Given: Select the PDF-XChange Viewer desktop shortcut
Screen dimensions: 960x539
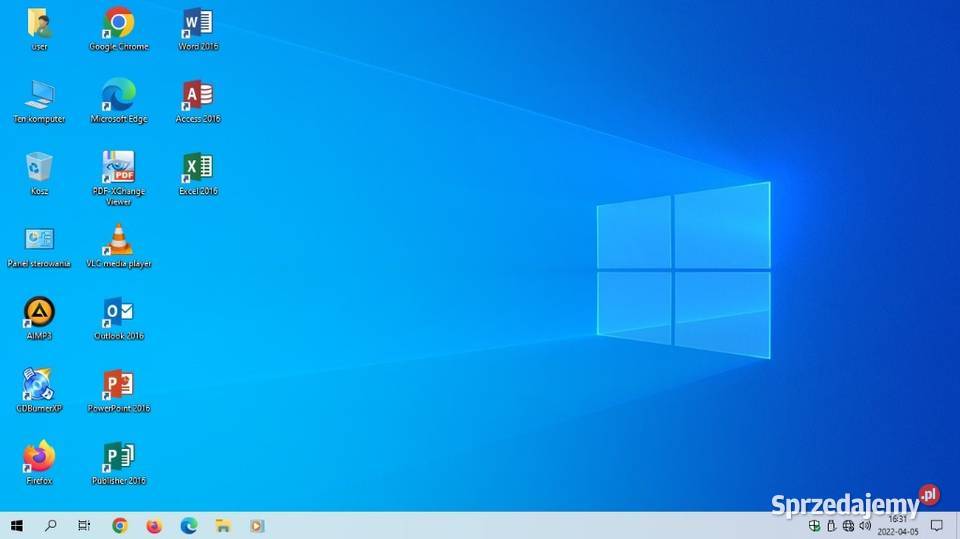Looking at the screenshot, I should coord(119,178).
